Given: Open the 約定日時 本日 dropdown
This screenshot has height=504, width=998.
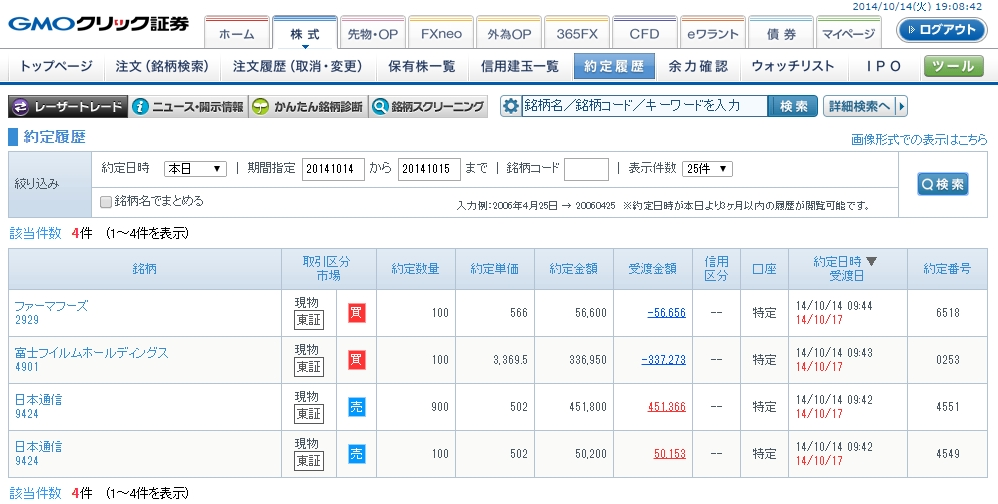Looking at the screenshot, I should coord(195,169).
